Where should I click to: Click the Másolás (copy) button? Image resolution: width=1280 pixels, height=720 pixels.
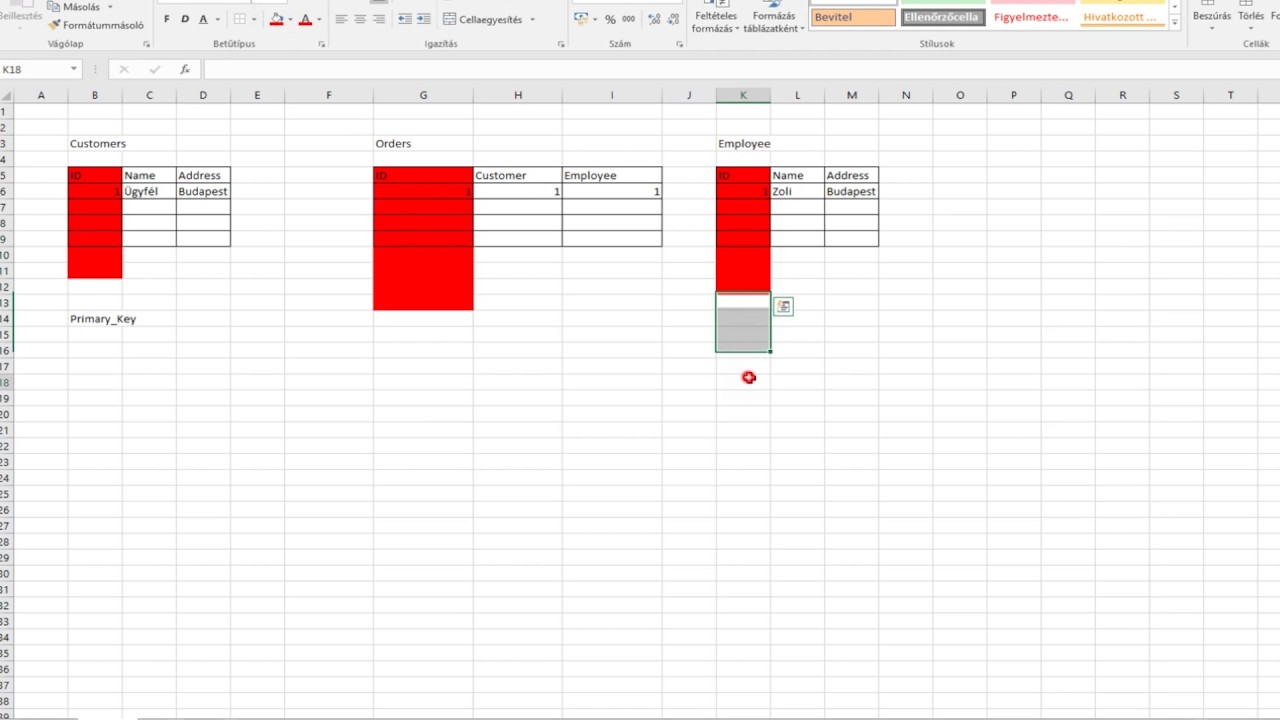tap(74, 7)
